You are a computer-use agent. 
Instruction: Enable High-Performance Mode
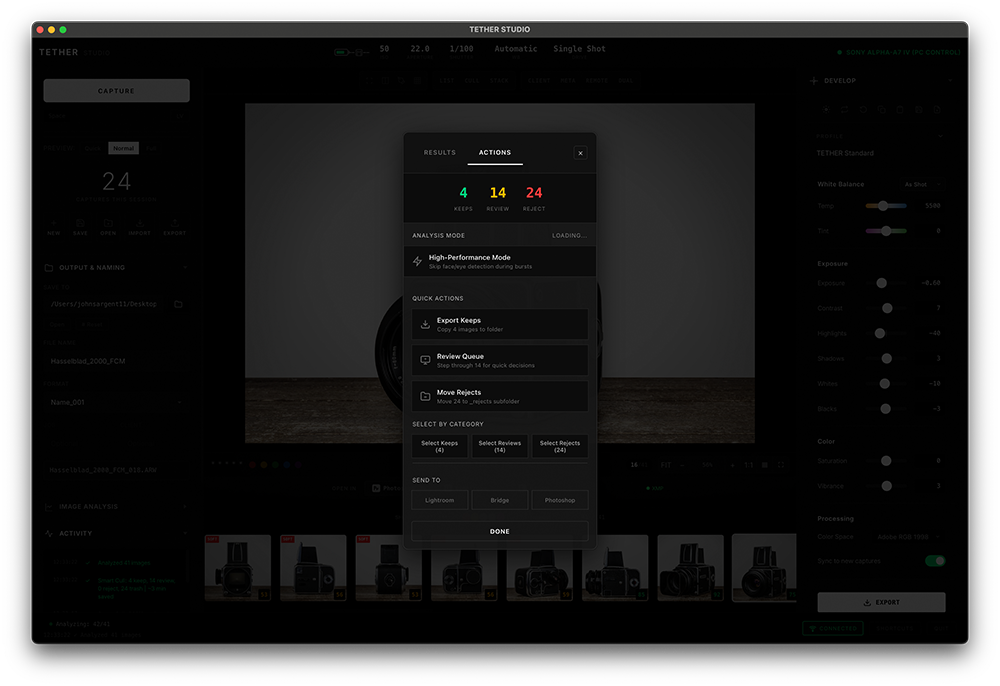(500, 261)
